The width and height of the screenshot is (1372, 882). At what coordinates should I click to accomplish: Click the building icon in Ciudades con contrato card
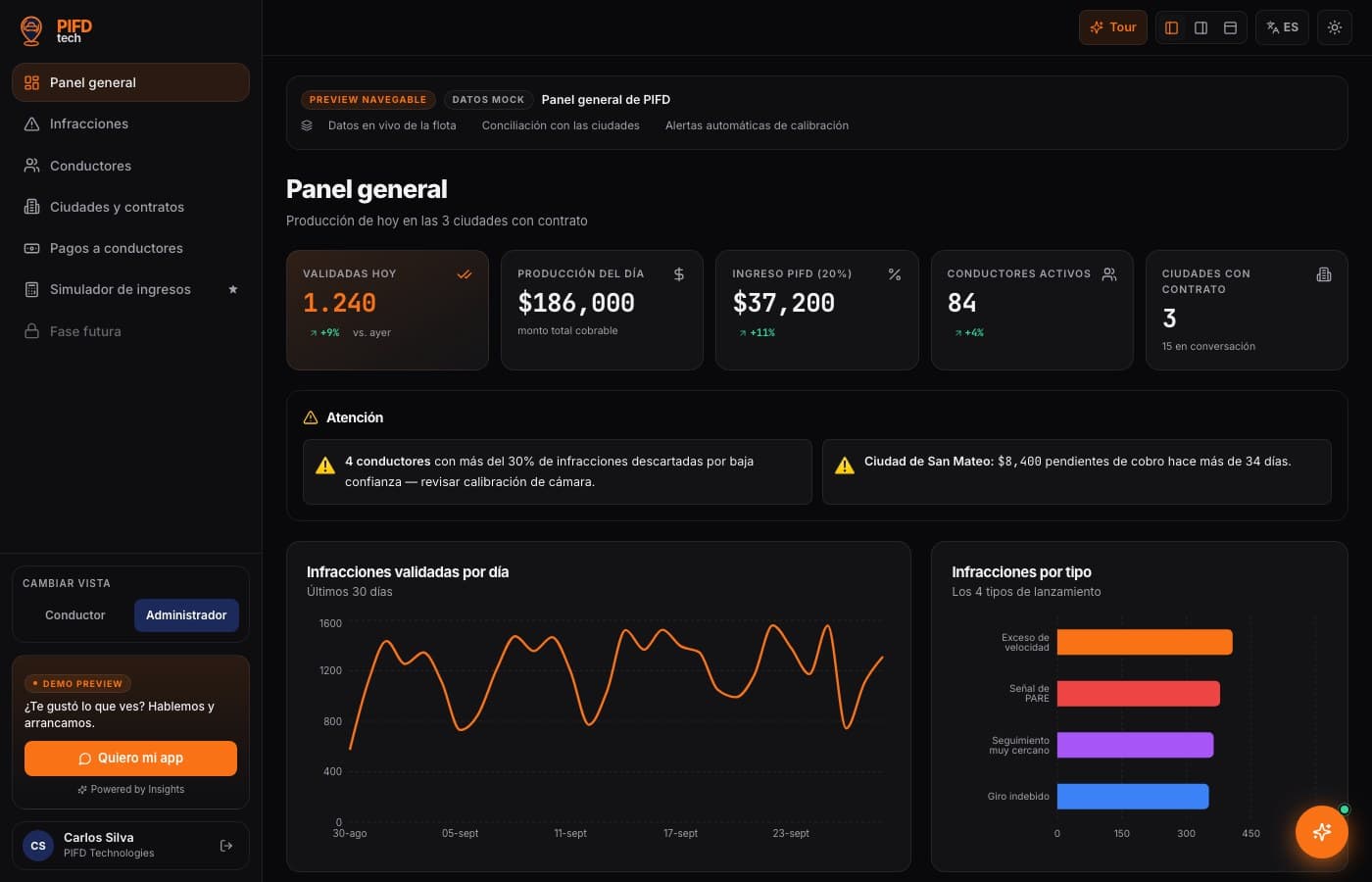pos(1324,274)
